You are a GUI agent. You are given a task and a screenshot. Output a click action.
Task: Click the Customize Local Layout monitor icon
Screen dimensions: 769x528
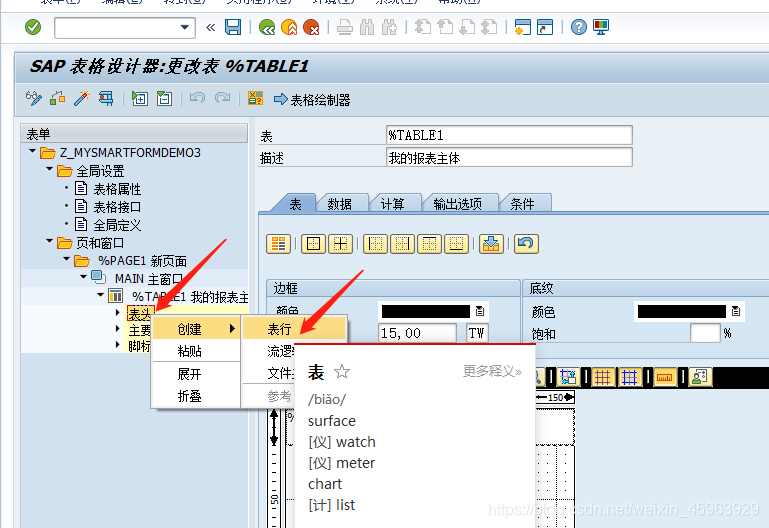[601, 27]
